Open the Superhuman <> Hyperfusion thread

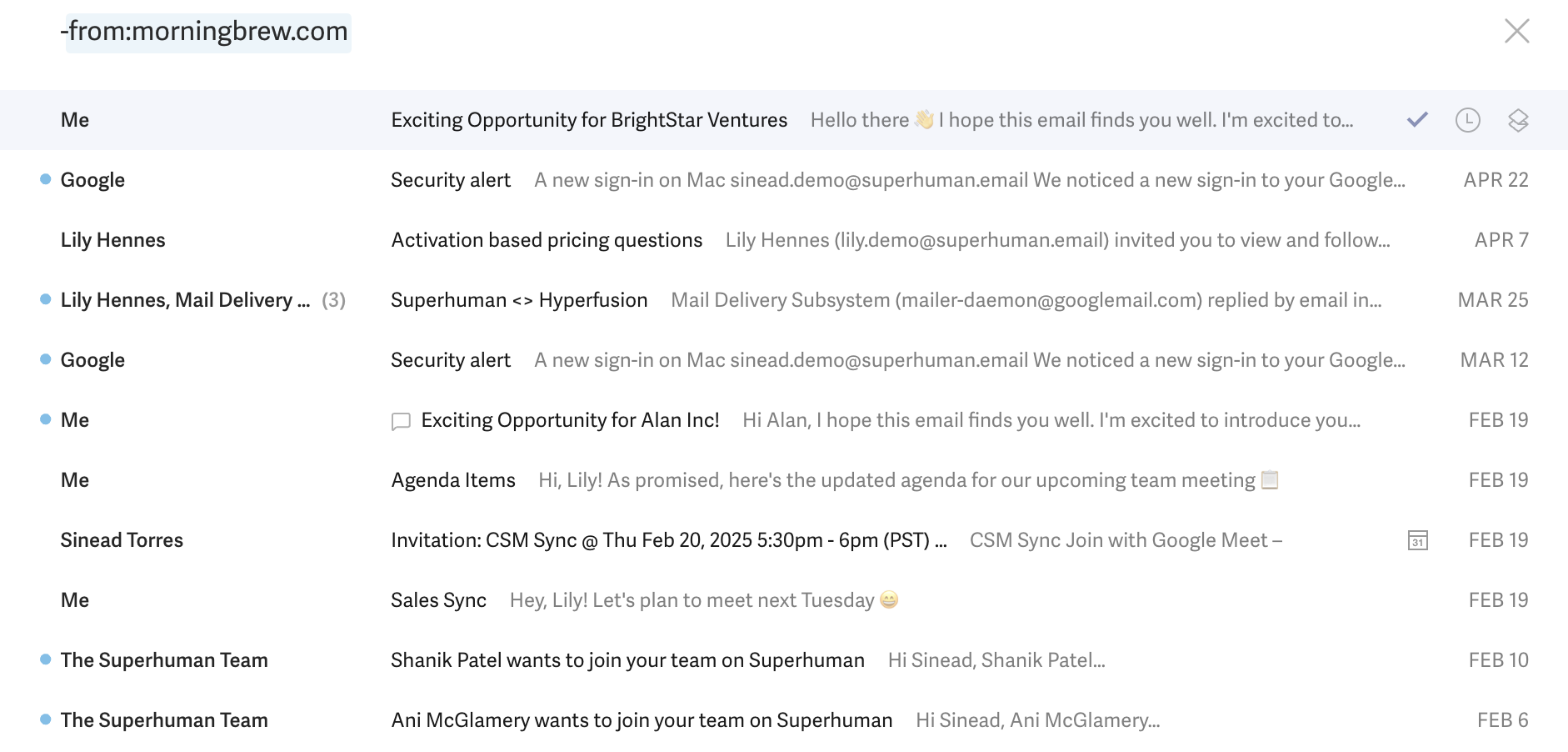coord(784,300)
